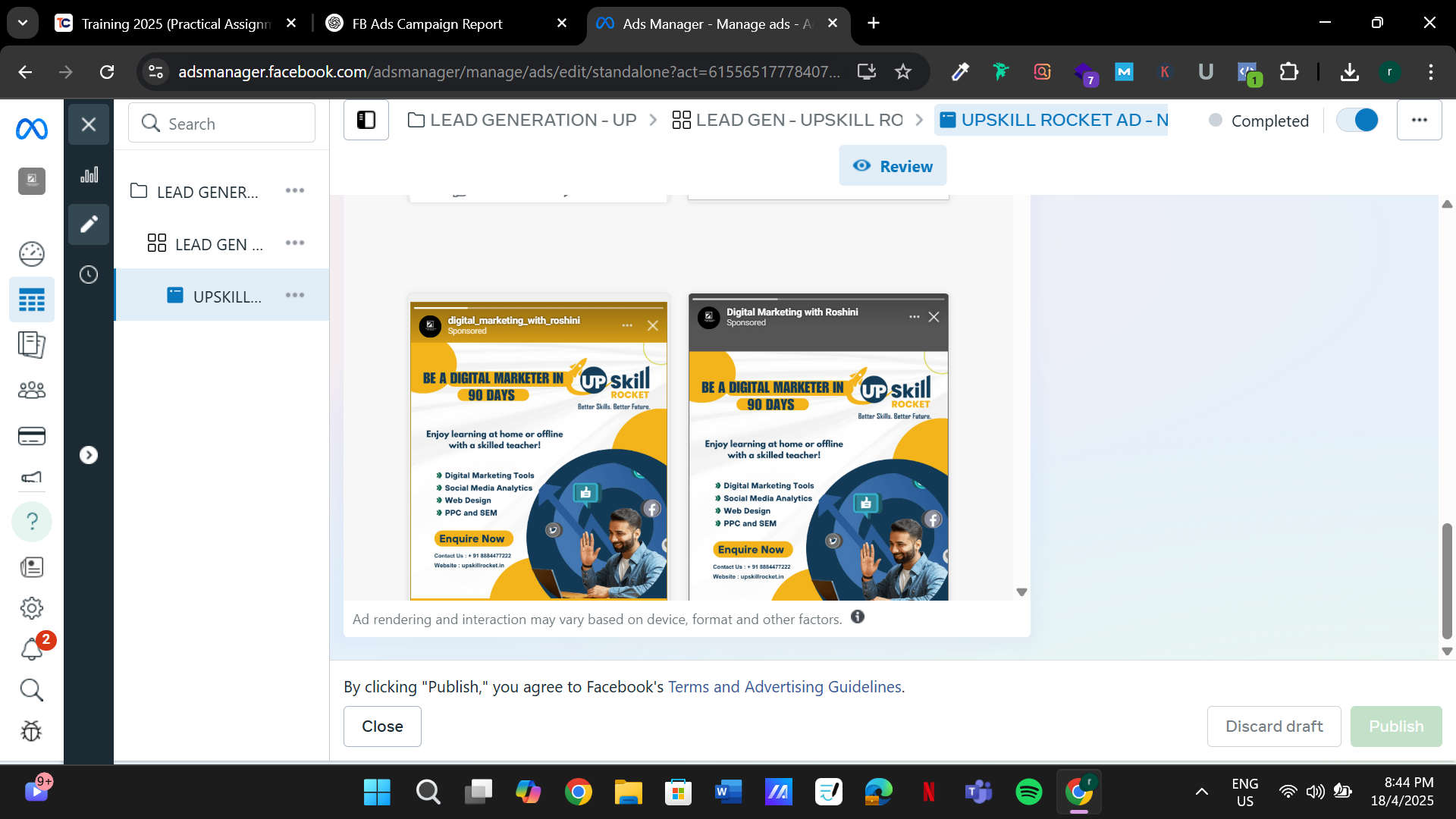Open more options for LEAD GENER... campaign
Image resolution: width=1456 pixels, height=819 pixels.
tap(295, 190)
